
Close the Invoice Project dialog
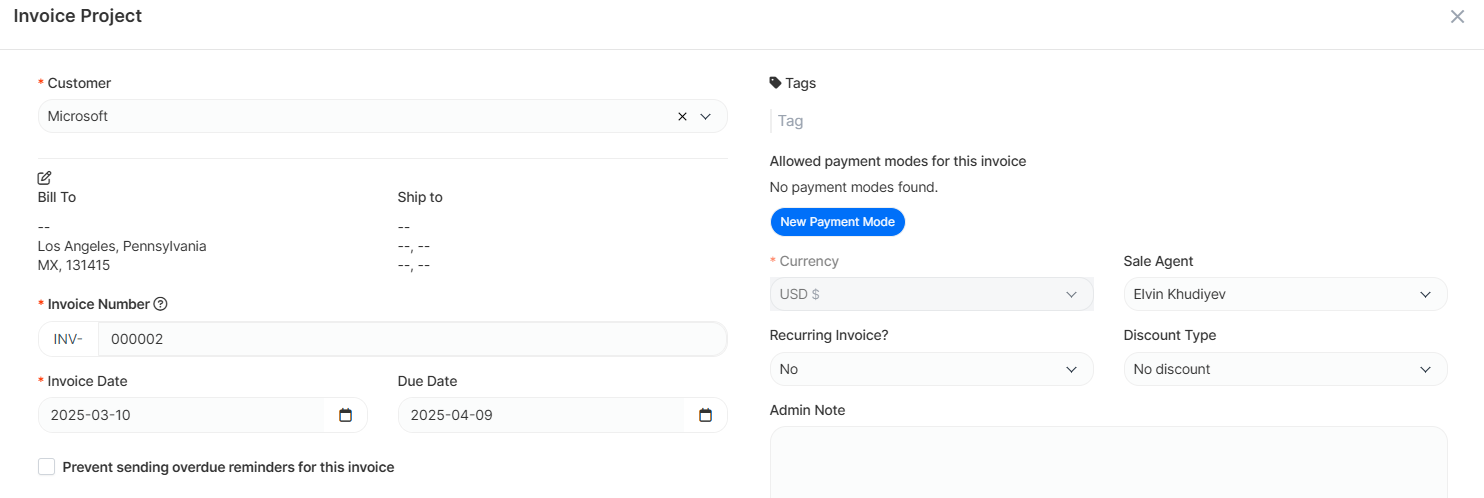pyautogui.click(x=1457, y=17)
